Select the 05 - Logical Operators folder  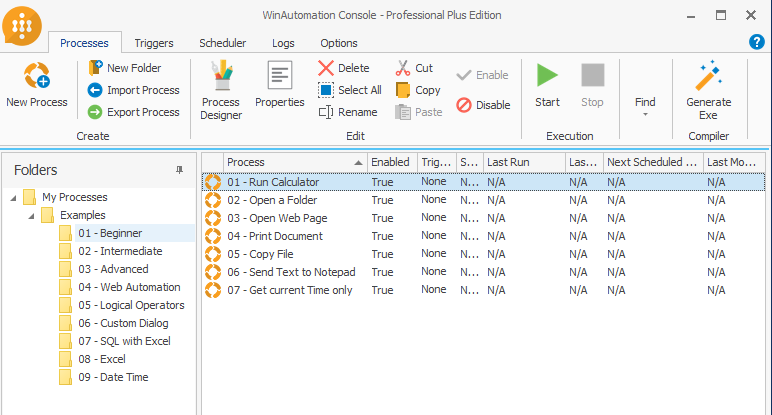[x=131, y=305]
